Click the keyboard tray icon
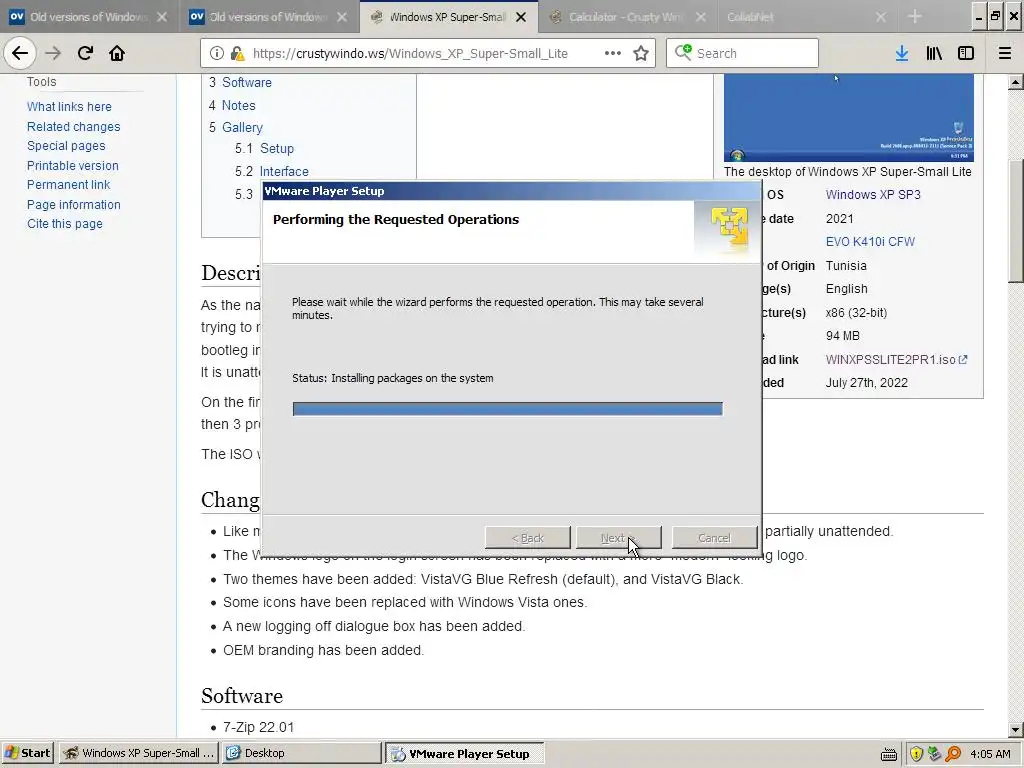This screenshot has height=768, width=1024. 889,754
